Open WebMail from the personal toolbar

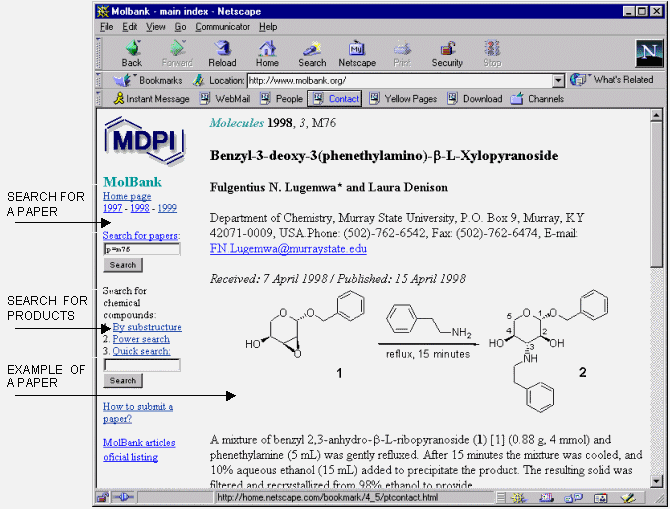tap(226, 99)
